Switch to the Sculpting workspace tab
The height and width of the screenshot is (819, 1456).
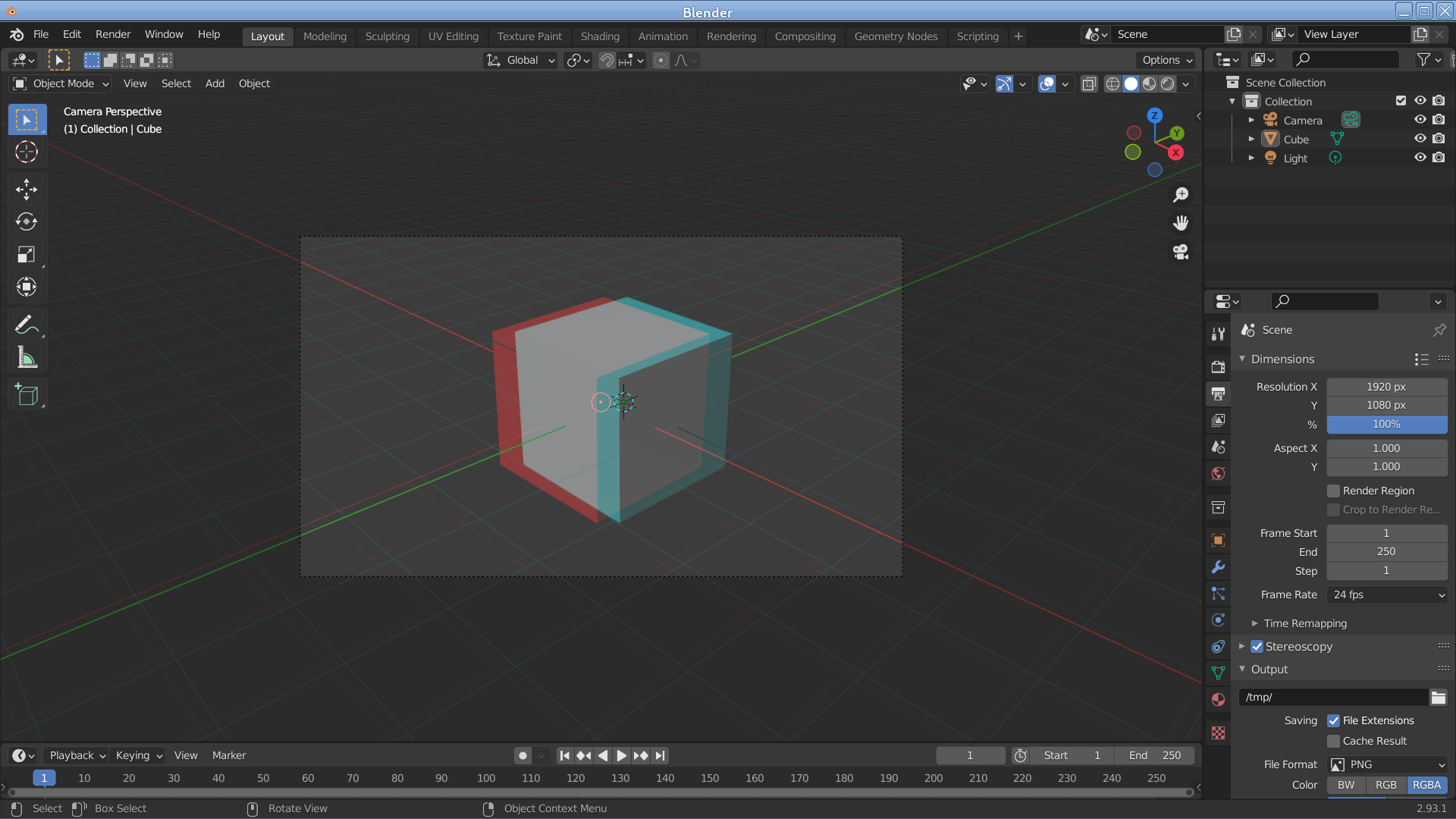tap(387, 36)
